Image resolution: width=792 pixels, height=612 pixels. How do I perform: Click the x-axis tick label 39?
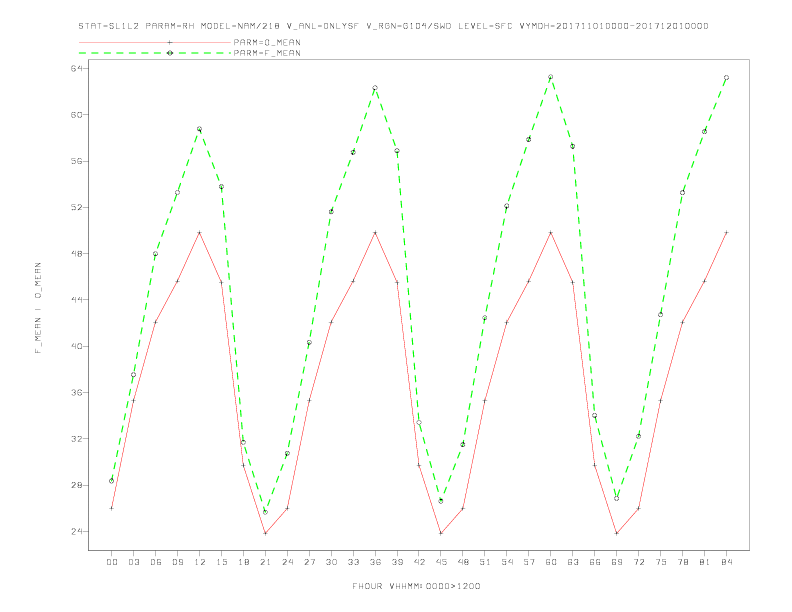coord(397,562)
